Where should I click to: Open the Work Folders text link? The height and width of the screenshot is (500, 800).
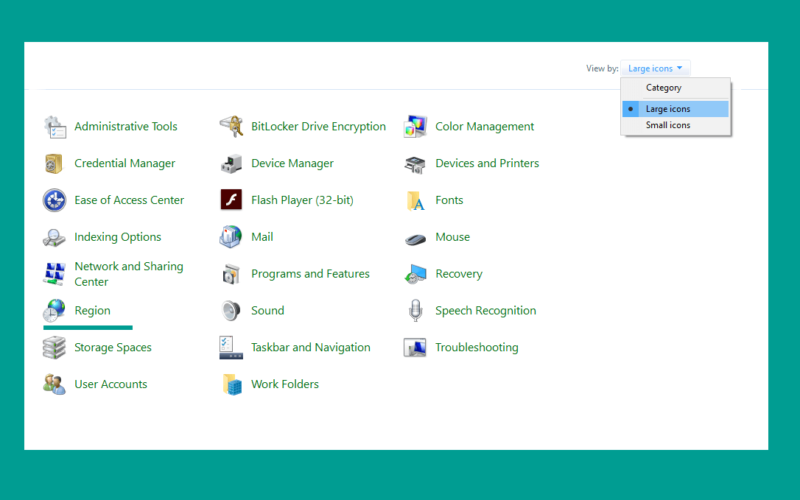[x=285, y=384]
